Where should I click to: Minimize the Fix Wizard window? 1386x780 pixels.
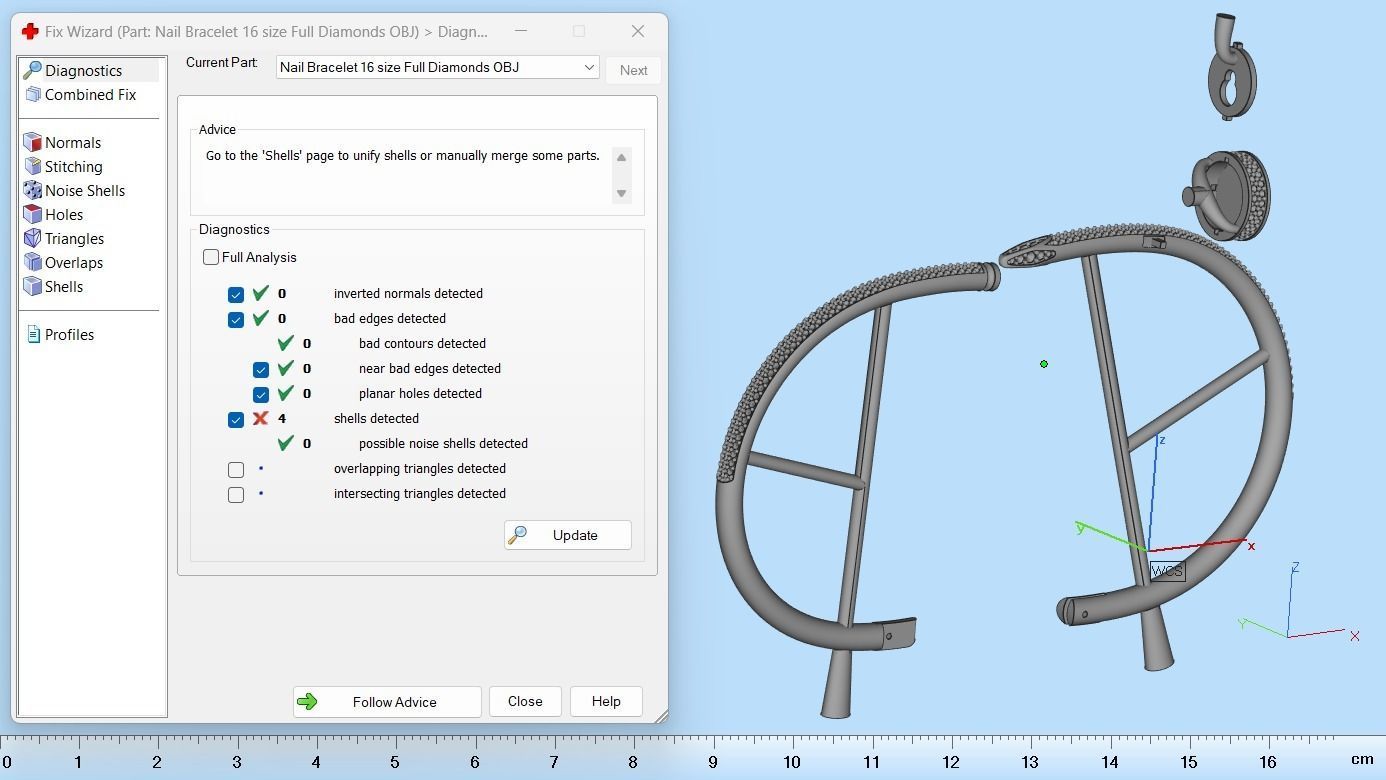click(x=520, y=31)
